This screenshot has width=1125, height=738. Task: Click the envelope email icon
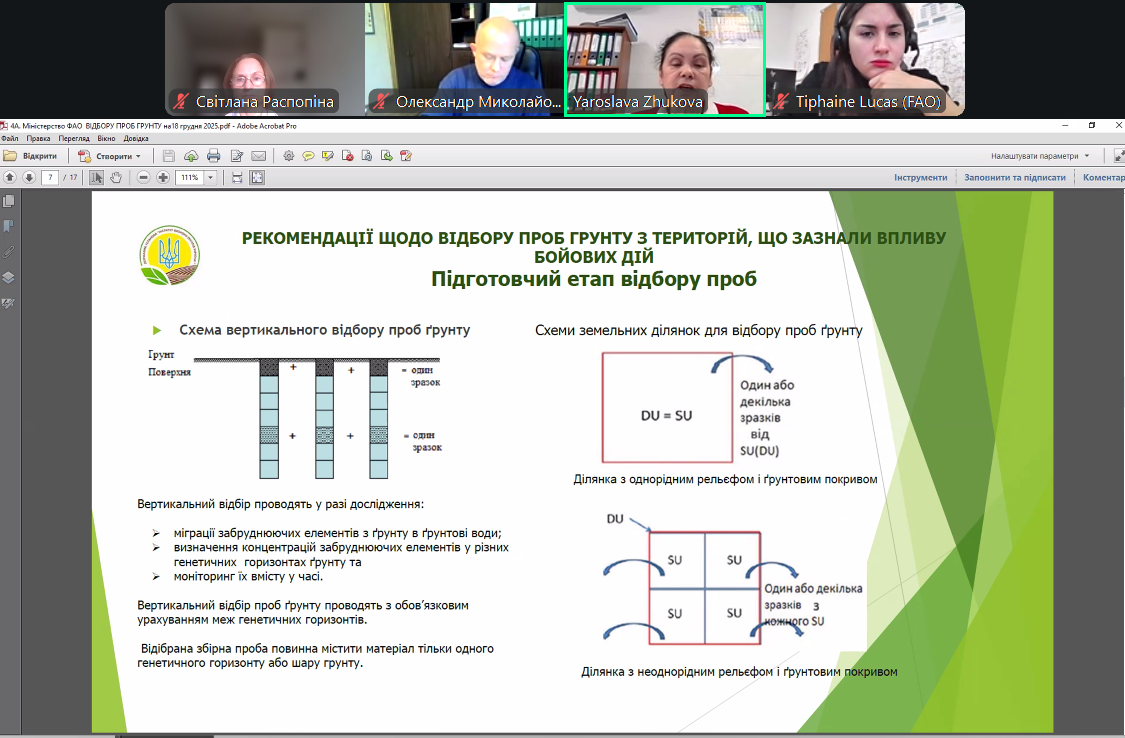pyautogui.click(x=259, y=156)
